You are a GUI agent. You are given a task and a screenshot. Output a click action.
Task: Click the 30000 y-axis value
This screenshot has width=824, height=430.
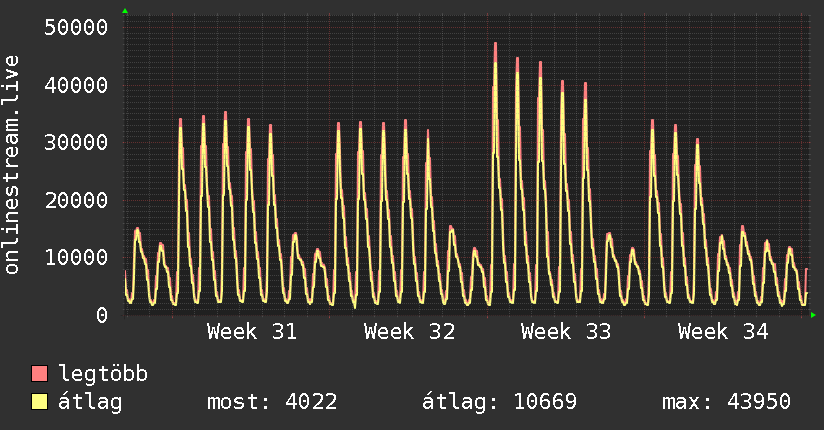76,142
